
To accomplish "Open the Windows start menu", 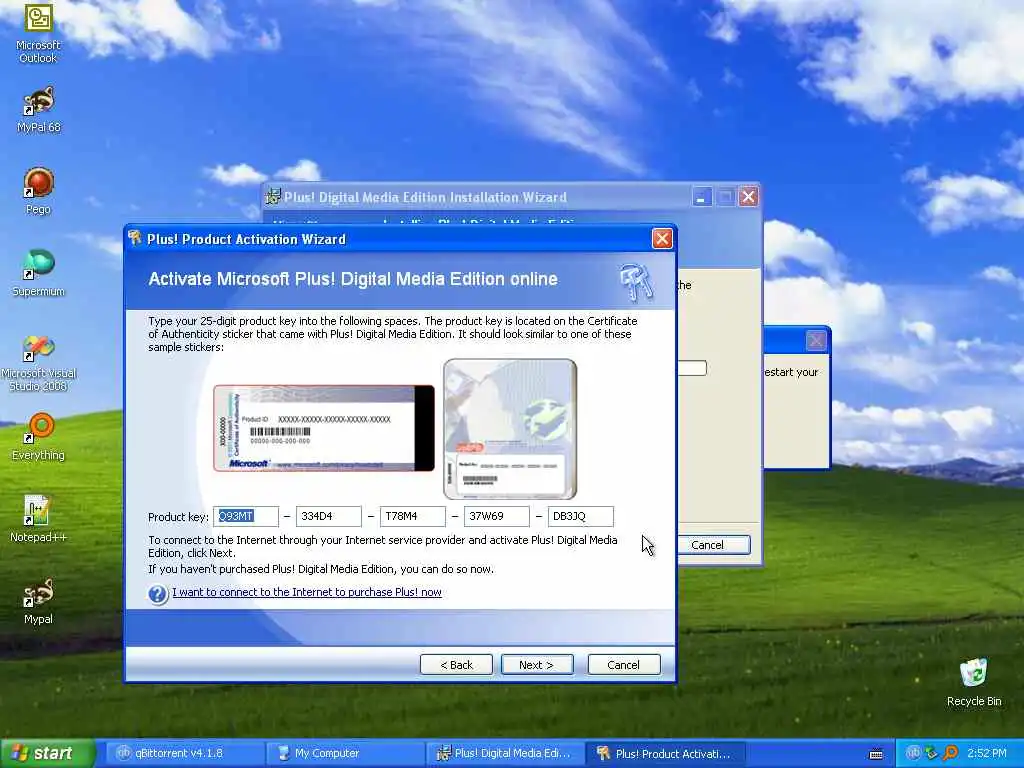I will [47, 753].
